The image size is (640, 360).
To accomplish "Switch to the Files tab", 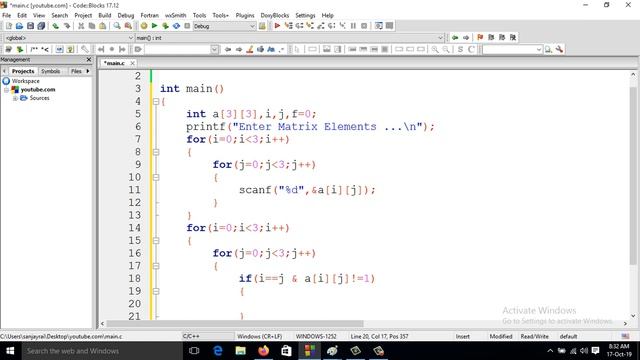I will pyautogui.click(x=76, y=71).
